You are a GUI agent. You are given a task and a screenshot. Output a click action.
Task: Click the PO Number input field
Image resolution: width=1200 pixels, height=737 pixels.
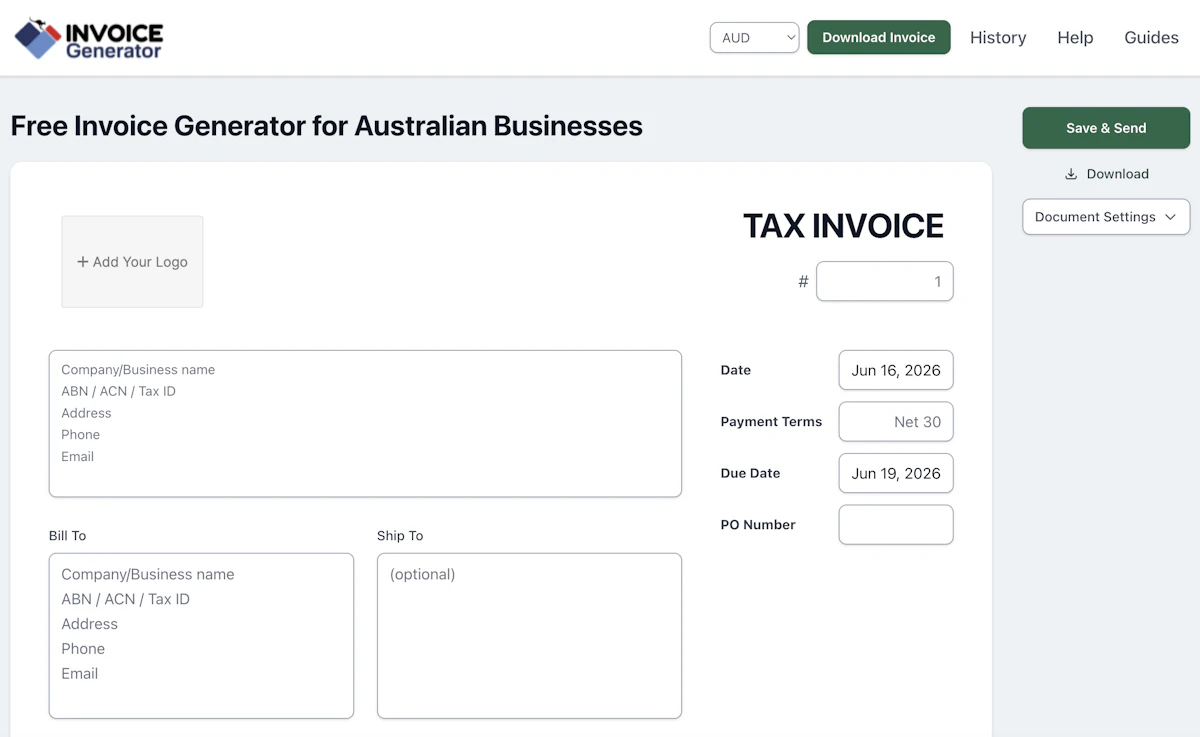896,525
